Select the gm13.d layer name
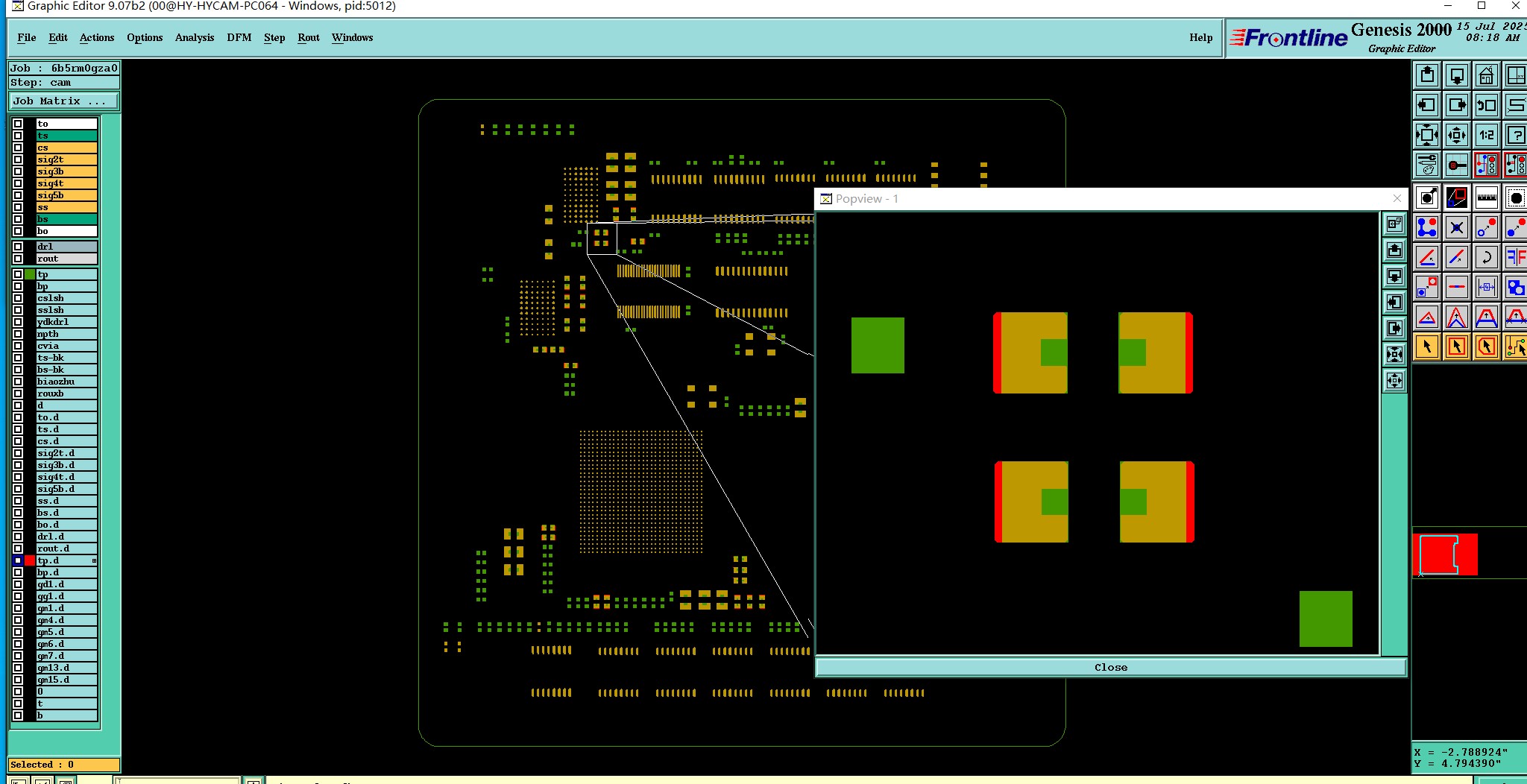 tap(67, 668)
